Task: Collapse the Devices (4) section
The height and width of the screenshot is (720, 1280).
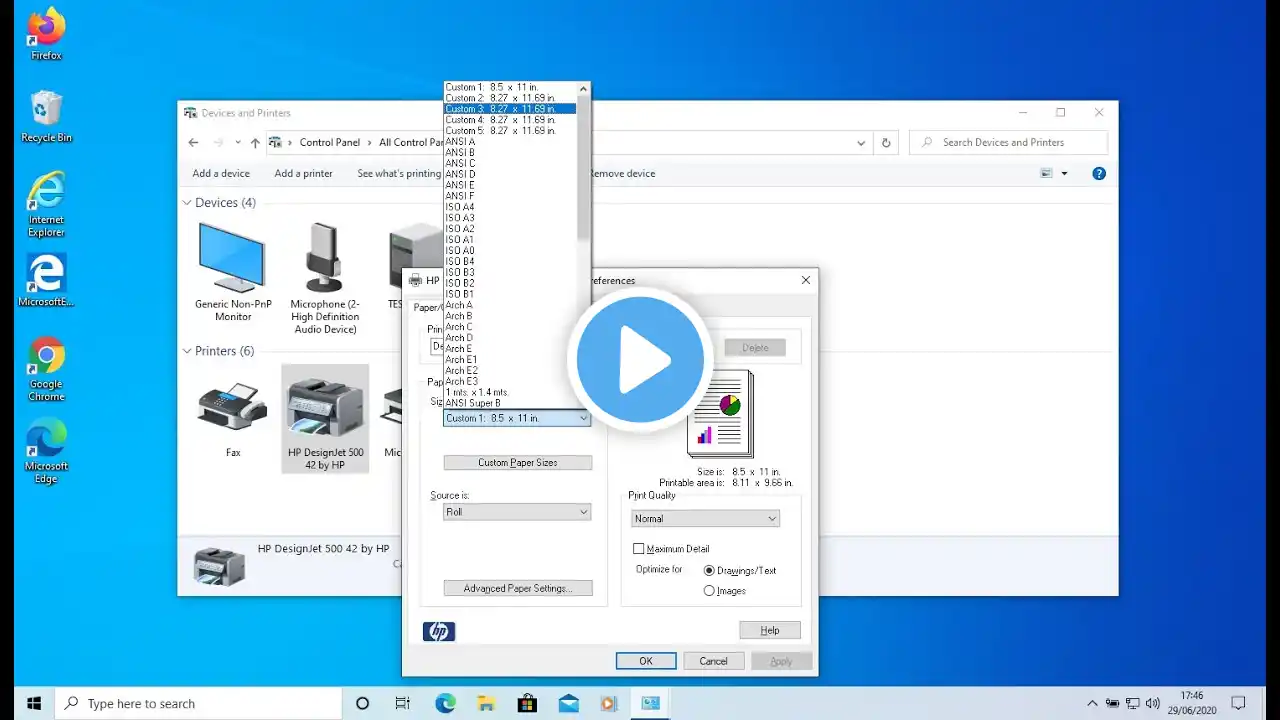Action: (x=187, y=202)
